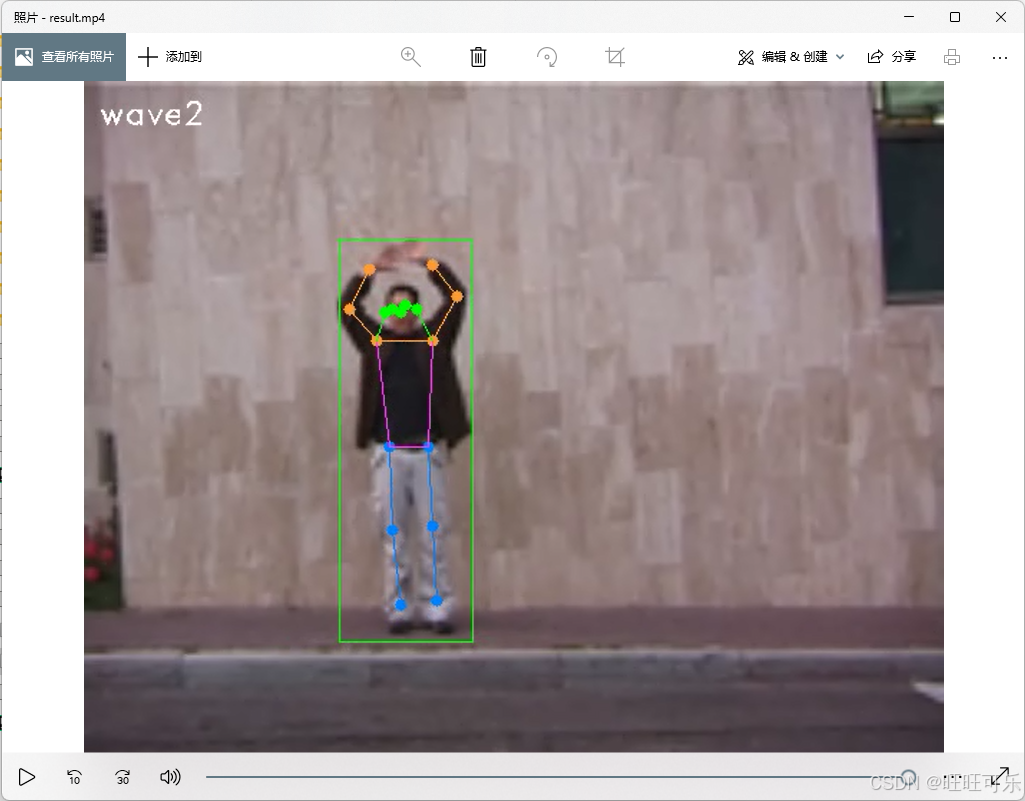Expand the 编辑 & 创建 dropdown
The image size is (1025, 801).
[x=791, y=57]
